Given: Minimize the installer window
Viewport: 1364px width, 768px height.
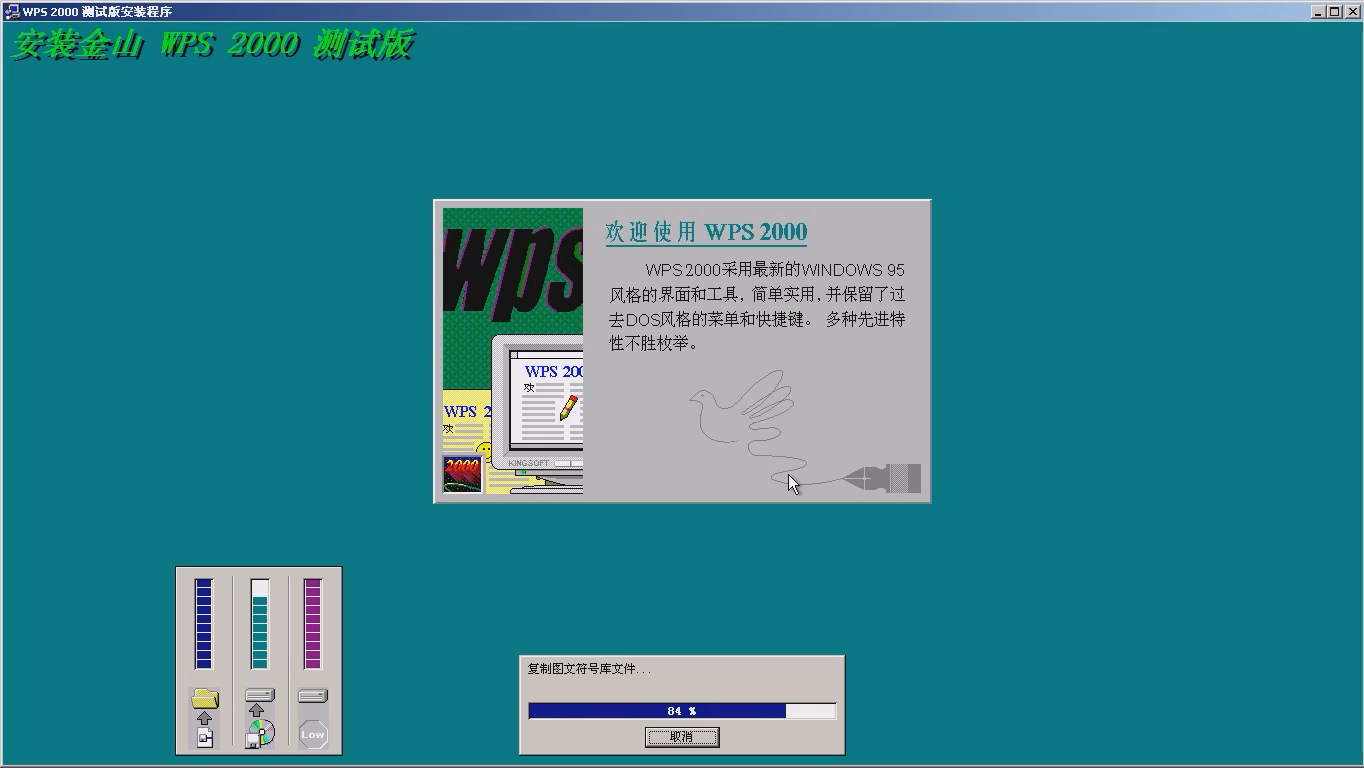Looking at the screenshot, I should (x=1319, y=12).
